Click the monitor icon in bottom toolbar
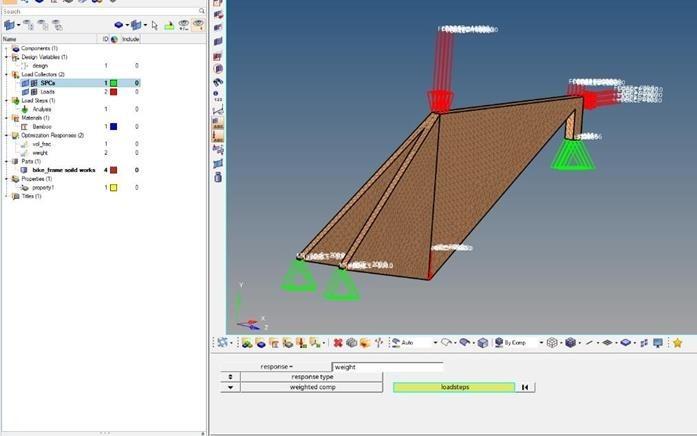The image size is (697, 436). (656, 343)
